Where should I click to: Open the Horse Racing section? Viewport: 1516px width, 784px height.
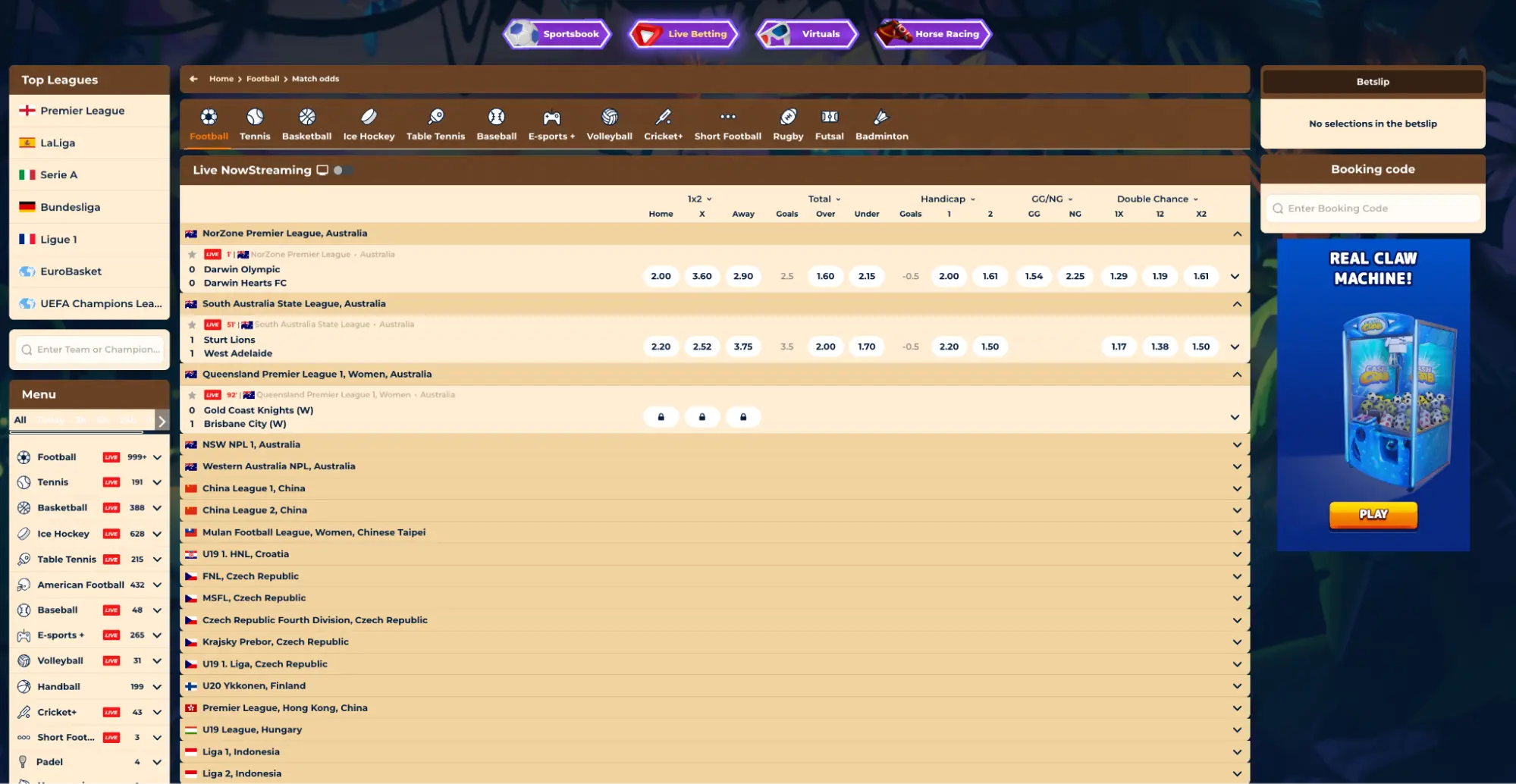932,33
